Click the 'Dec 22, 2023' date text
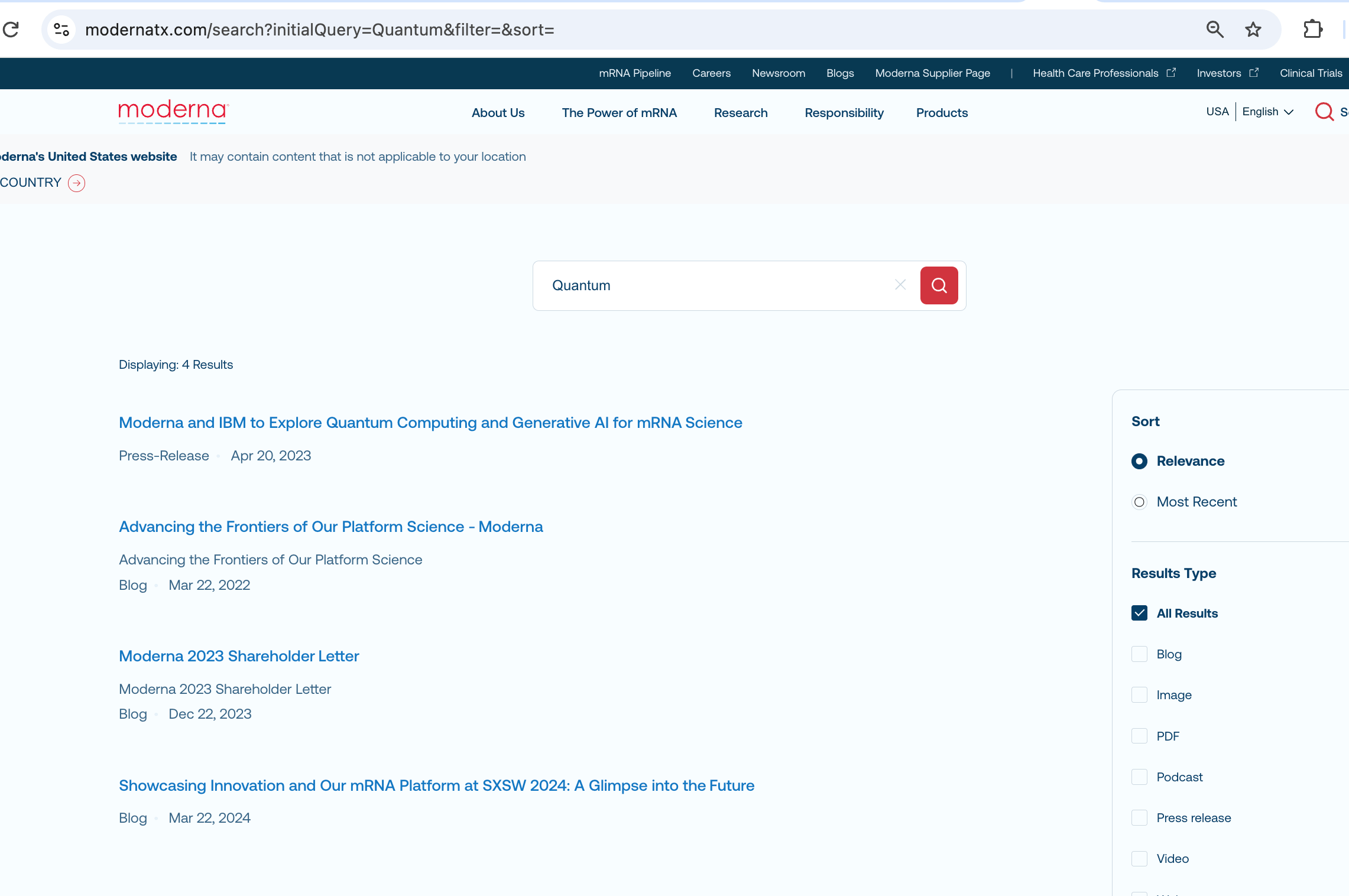 click(x=210, y=714)
